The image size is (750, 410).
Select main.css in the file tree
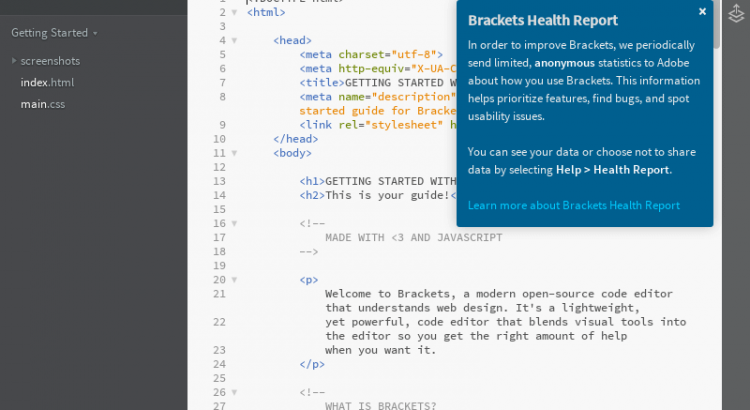[44, 103]
